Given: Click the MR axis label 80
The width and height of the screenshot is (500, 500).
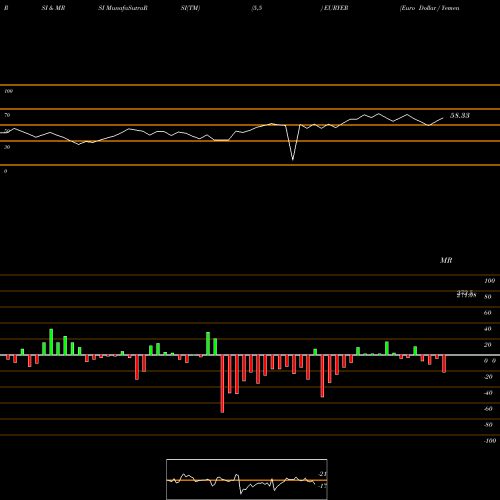Looking at the screenshot, I should 488,297.
